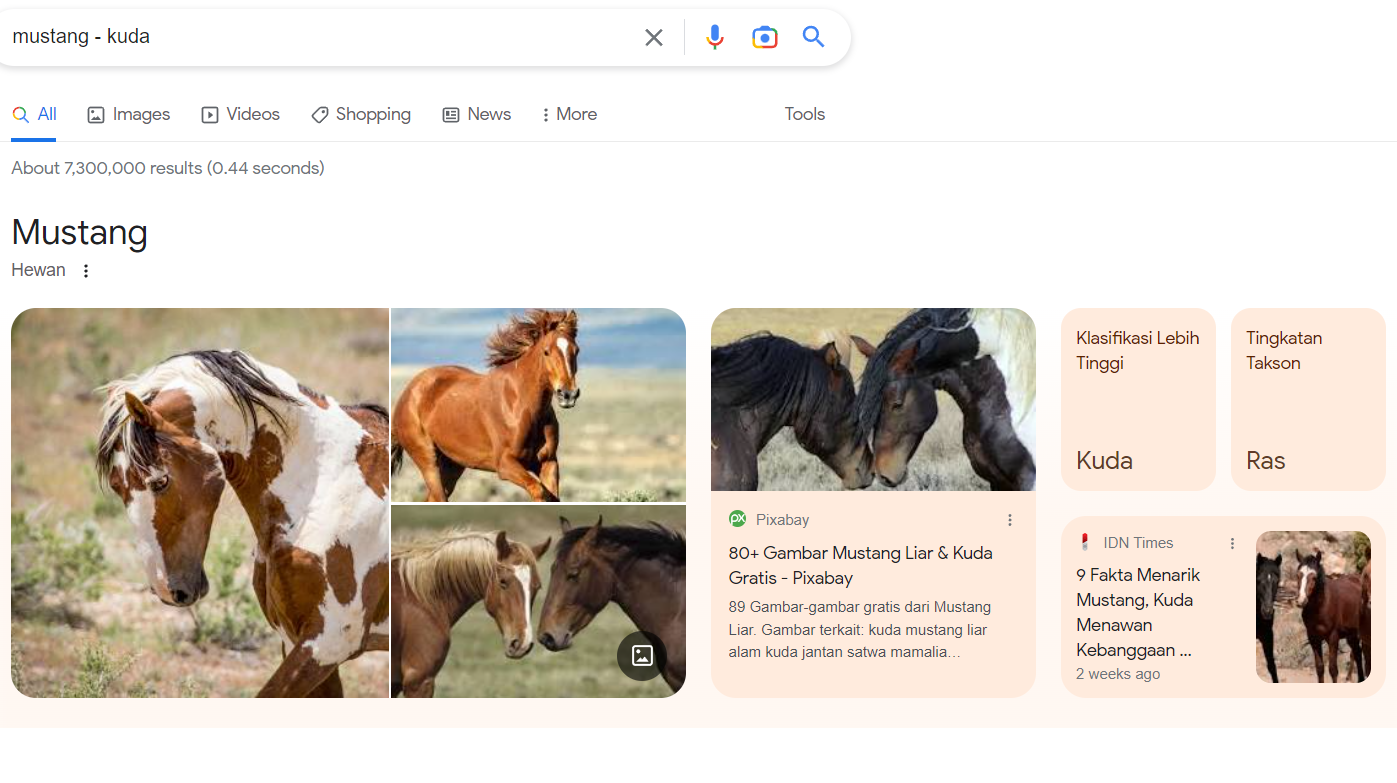This screenshot has height=783, width=1397.
Task: Click the image gallery icon on horse thumbnail
Action: pos(641,657)
